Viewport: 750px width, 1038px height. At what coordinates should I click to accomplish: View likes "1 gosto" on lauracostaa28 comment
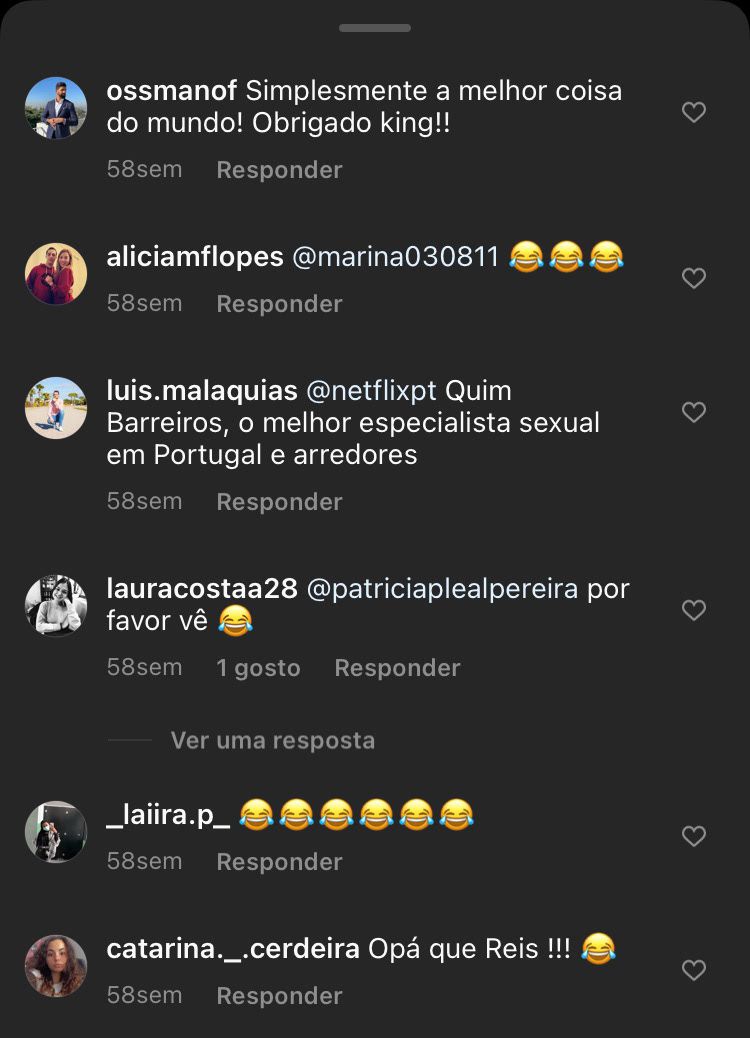(x=258, y=668)
